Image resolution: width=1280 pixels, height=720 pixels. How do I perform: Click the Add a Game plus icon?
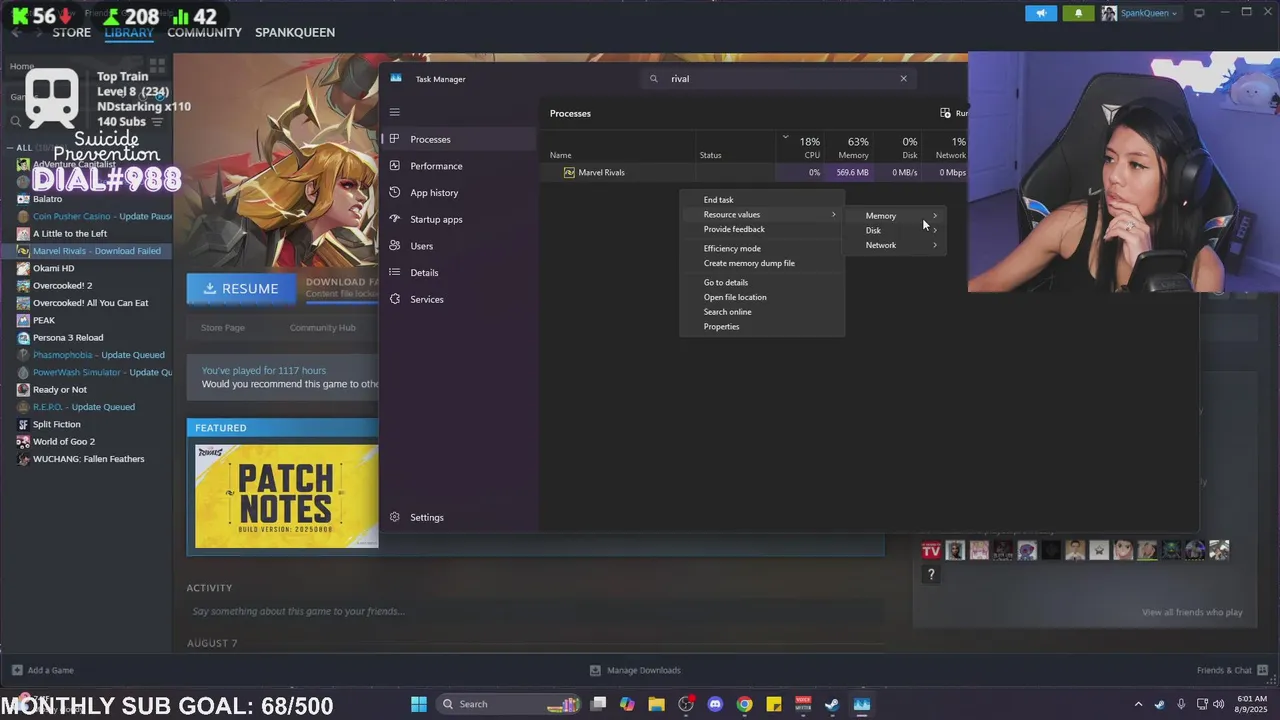[x=16, y=670]
